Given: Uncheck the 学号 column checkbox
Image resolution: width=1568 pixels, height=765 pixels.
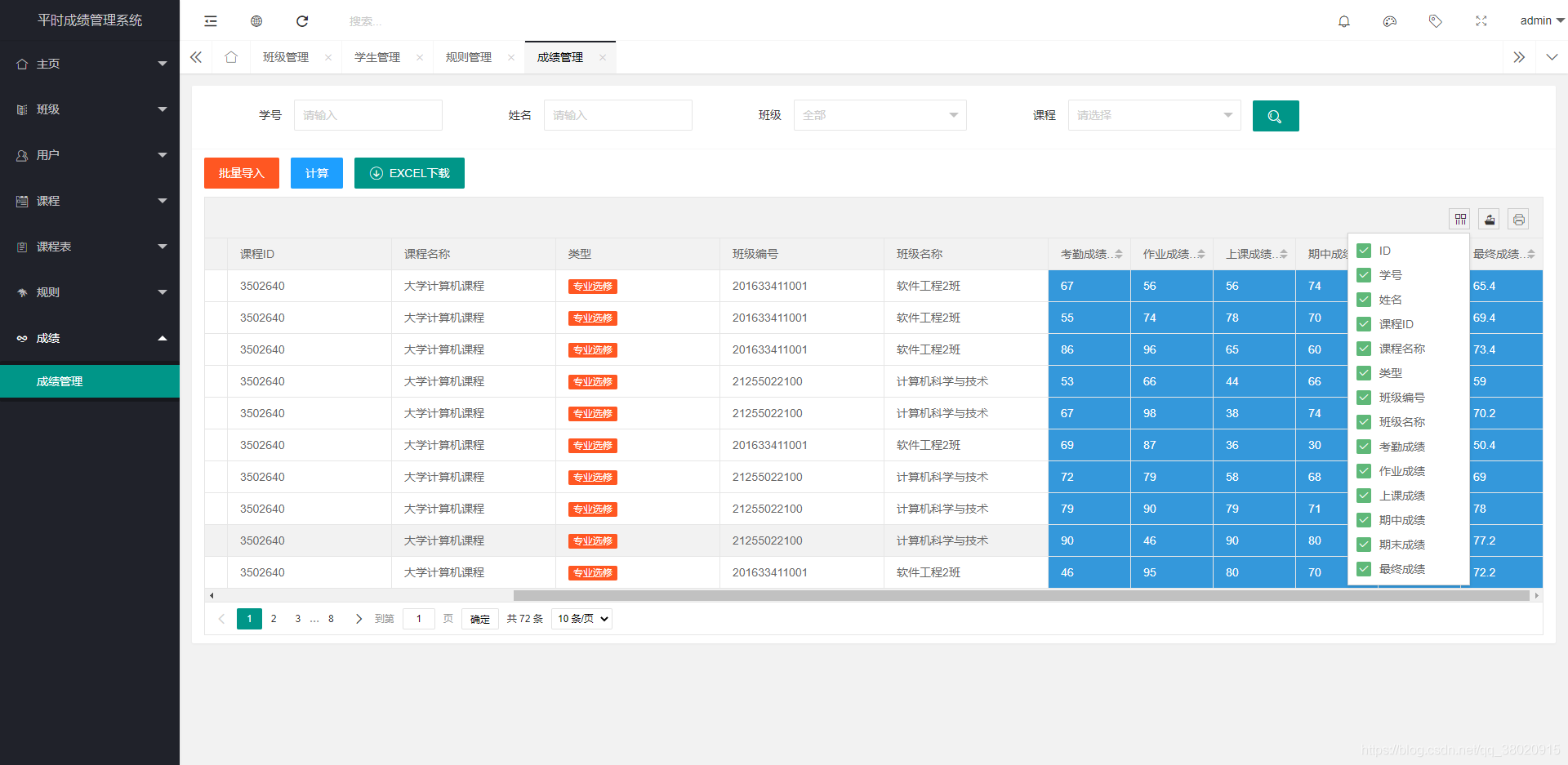Looking at the screenshot, I should tap(1364, 275).
